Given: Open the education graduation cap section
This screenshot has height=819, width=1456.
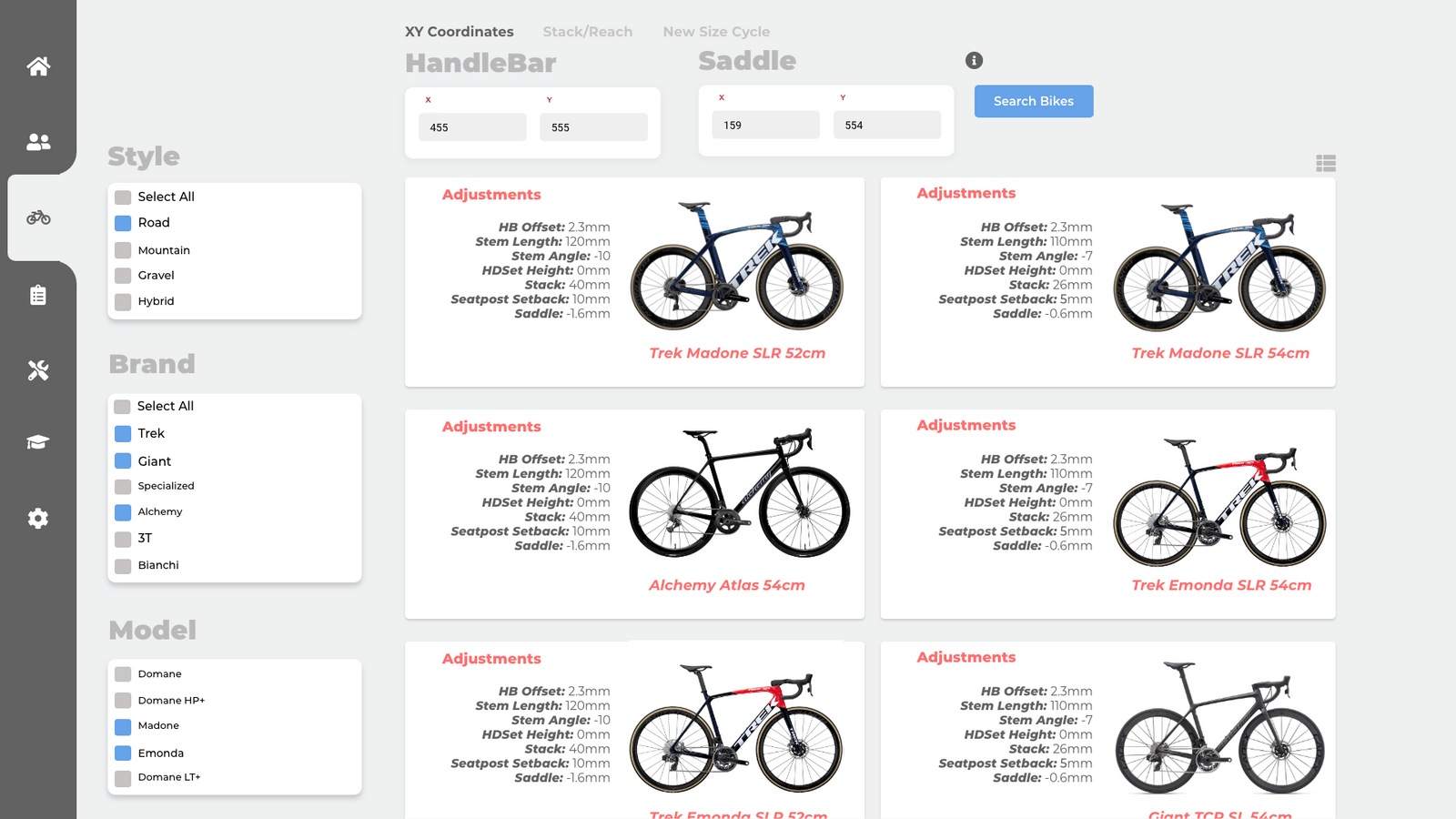Looking at the screenshot, I should click(x=37, y=443).
